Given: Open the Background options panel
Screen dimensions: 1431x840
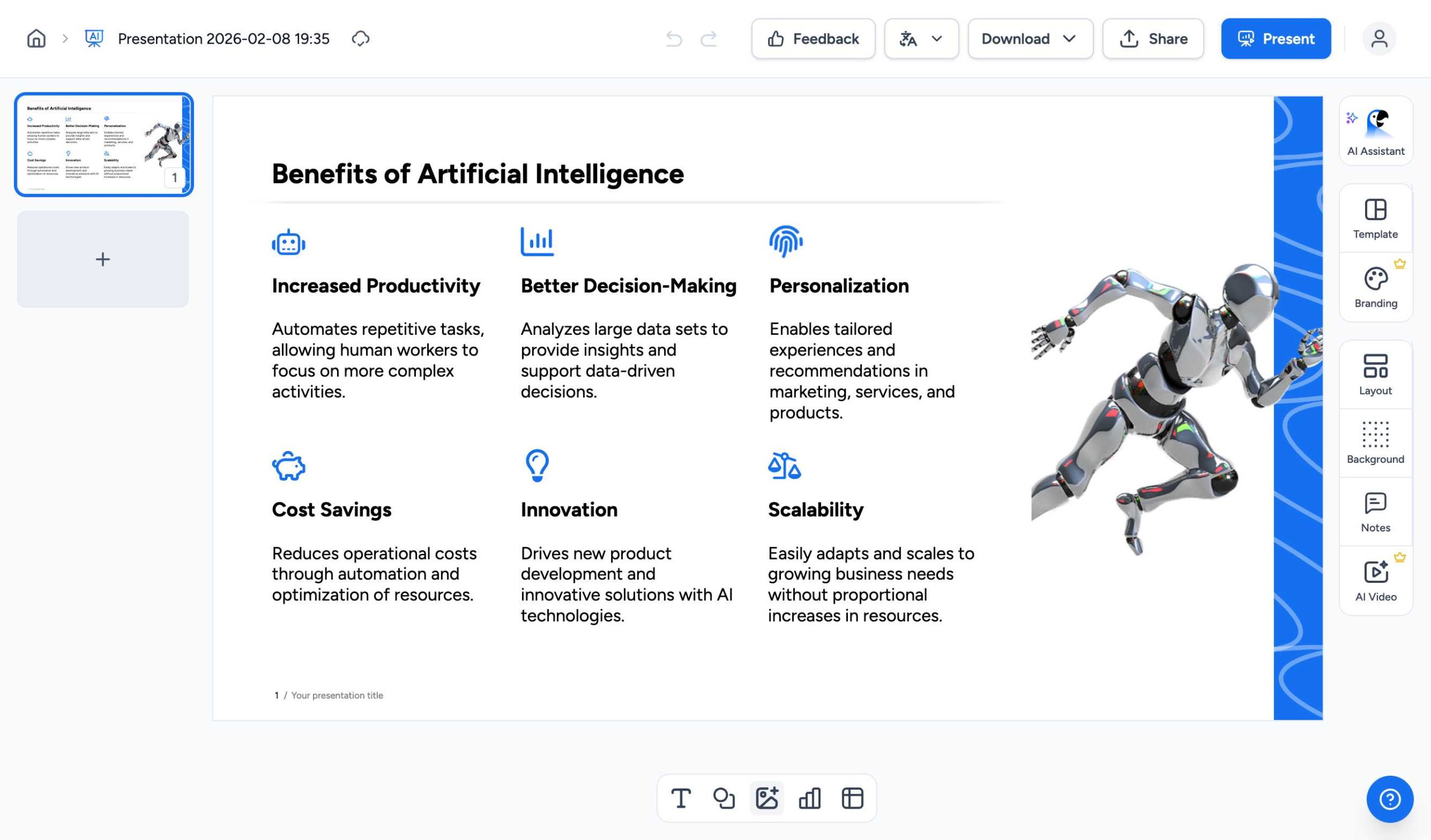Looking at the screenshot, I should (x=1375, y=443).
